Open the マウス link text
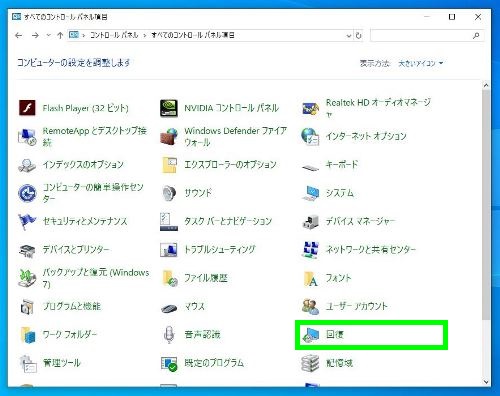Image resolution: width=500 pixels, height=396 pixels. (x=194, y=306)
